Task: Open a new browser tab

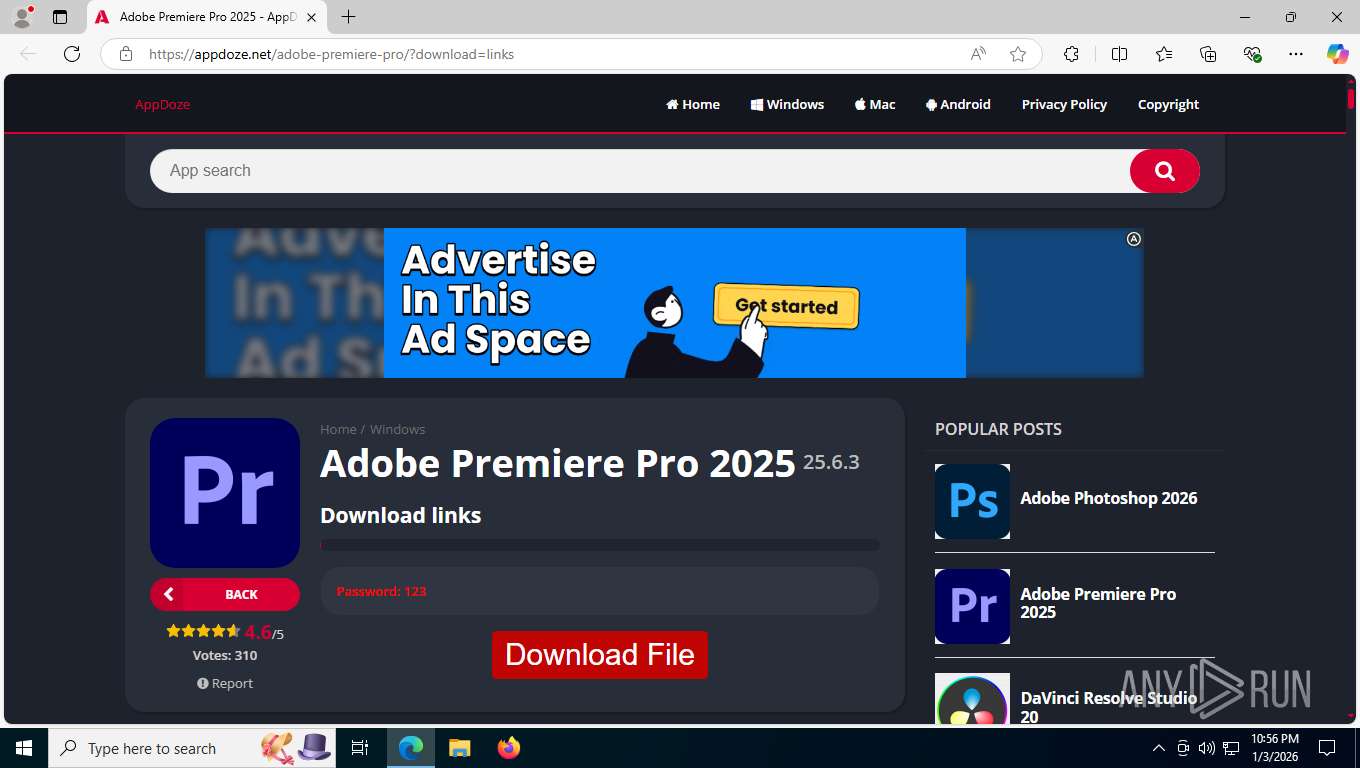Action: (x=348, y=17)
